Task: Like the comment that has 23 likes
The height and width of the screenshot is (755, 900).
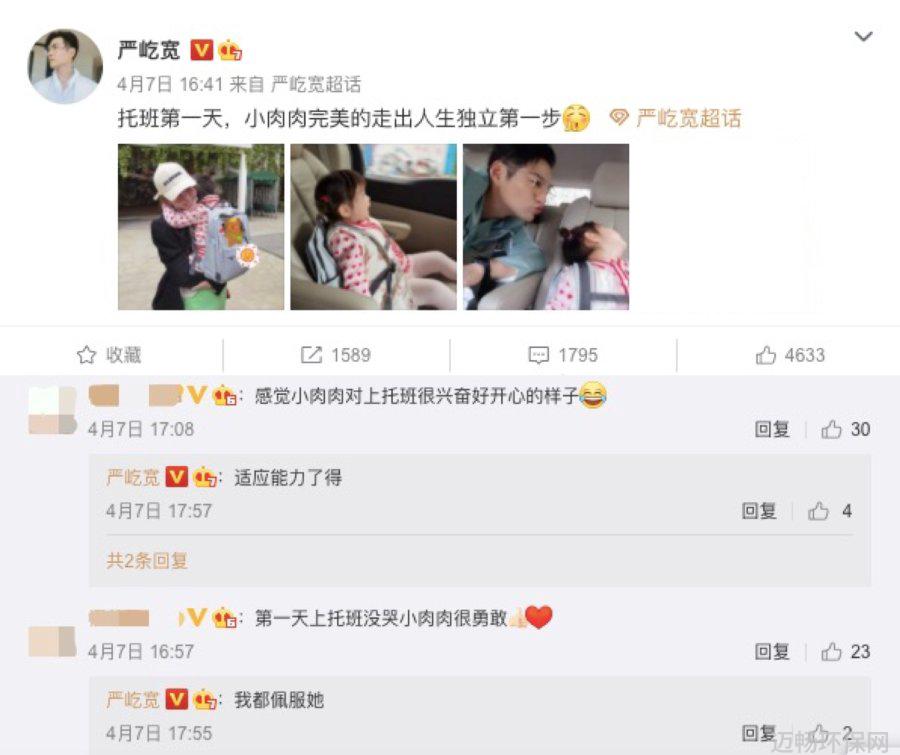Action: (x=831, y=652)
